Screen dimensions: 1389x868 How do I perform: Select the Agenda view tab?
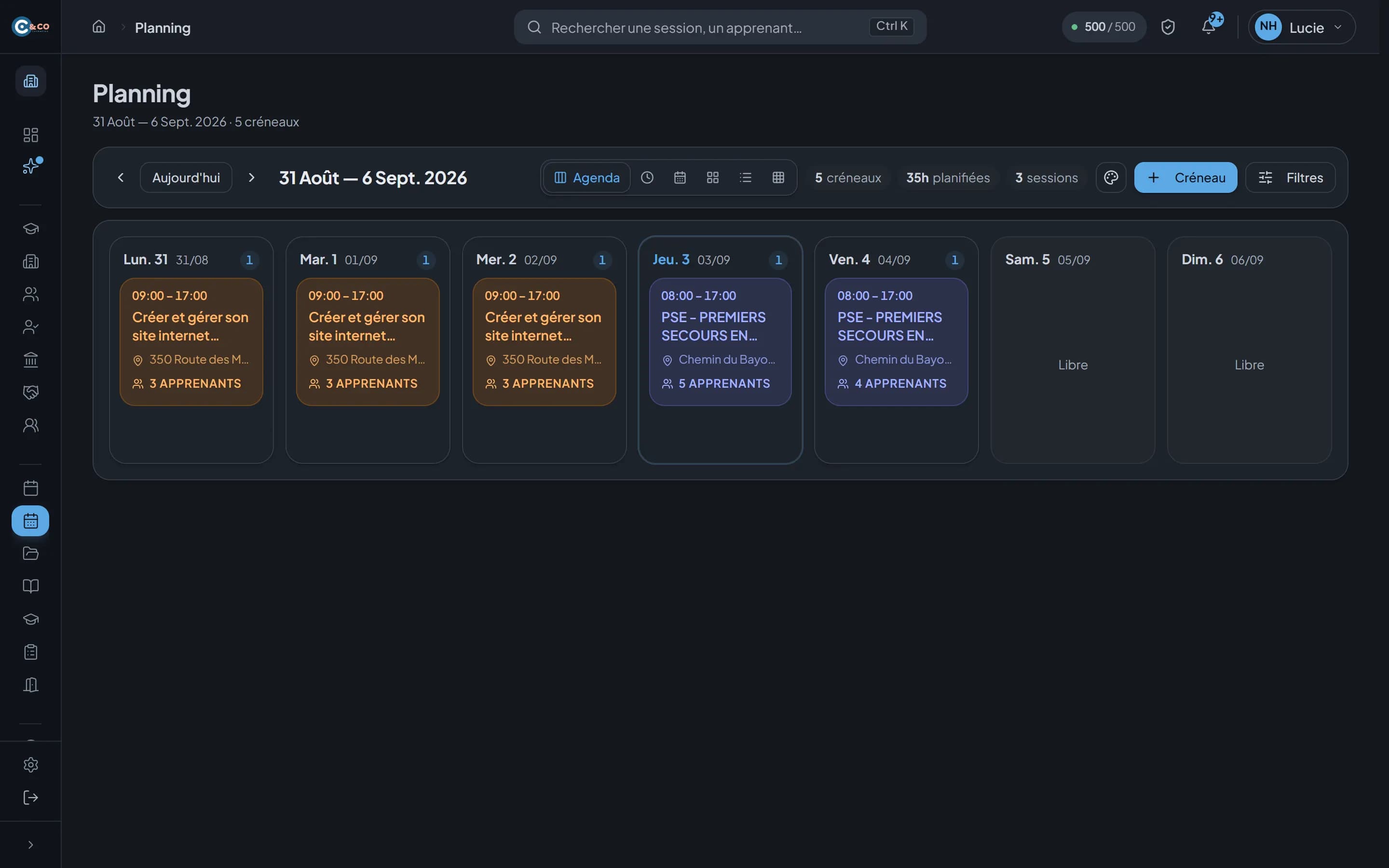pos(586,177)
